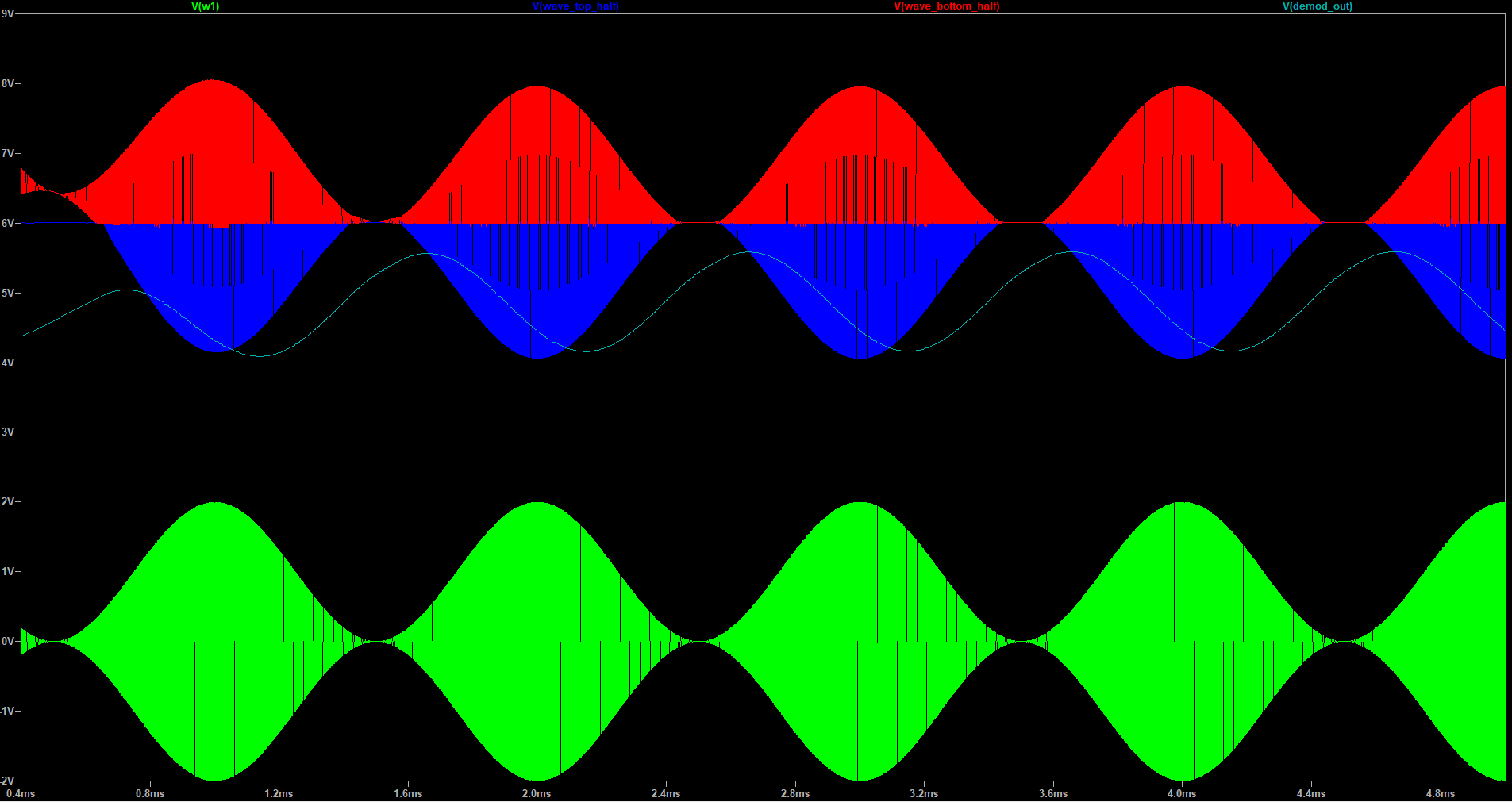Click the 2.0ms time axis label
This screenshot has height=802, width=1512.
pos(537,793)
